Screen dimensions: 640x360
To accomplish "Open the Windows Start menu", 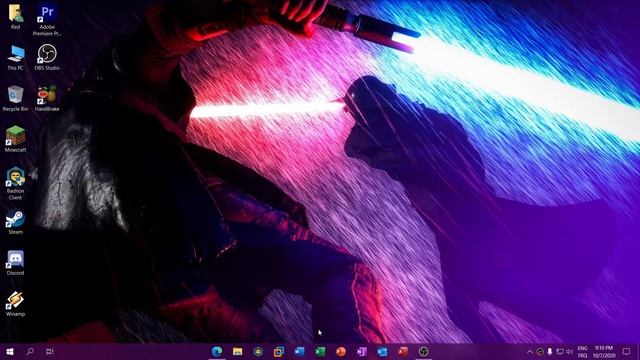I will click(x=10, y=351).
